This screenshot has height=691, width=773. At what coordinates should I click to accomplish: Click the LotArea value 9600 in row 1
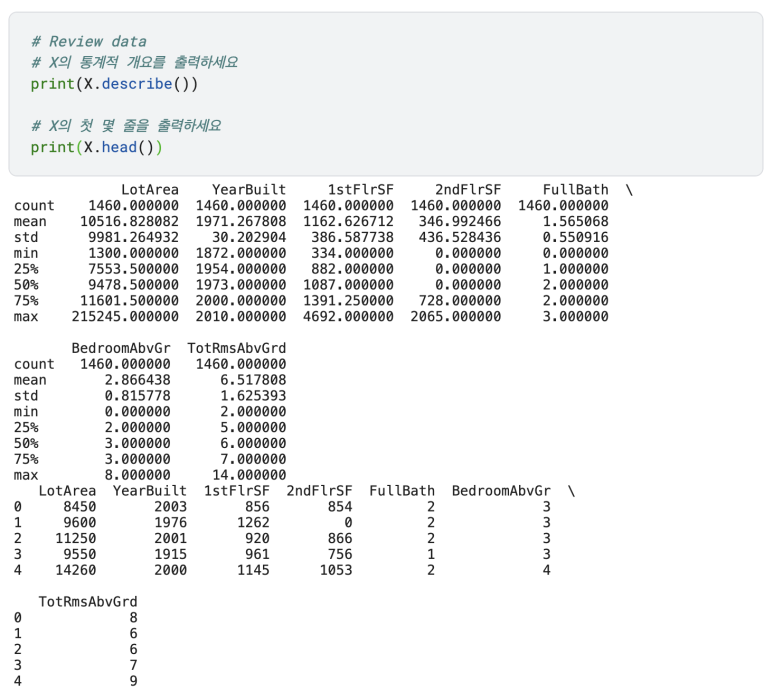[79, 522]
